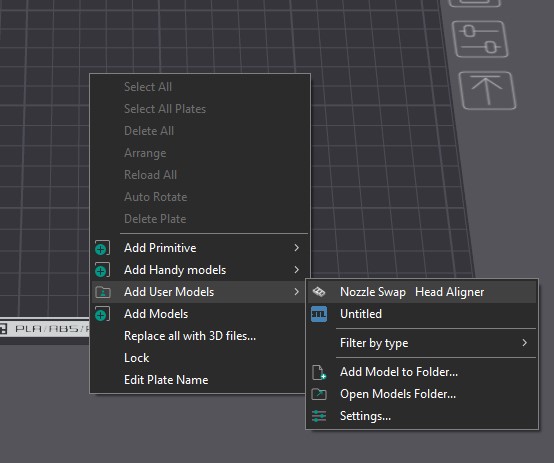Image resolution: width=554 pixels, height=463 pixels.
Task: Click the Nozzle Swap model icon
Action: [319, 292]
